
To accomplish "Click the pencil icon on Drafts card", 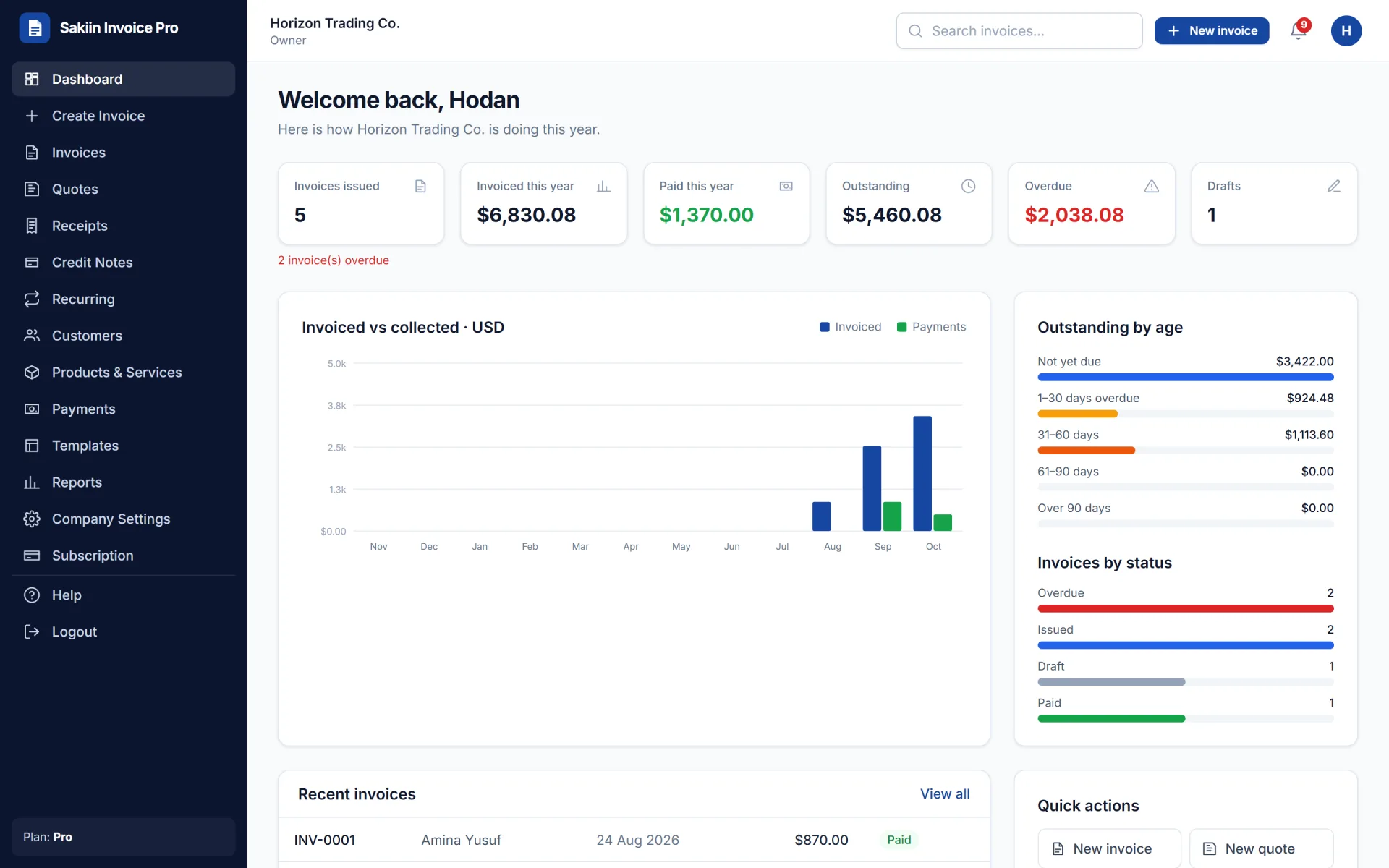I will [1334, 186].
